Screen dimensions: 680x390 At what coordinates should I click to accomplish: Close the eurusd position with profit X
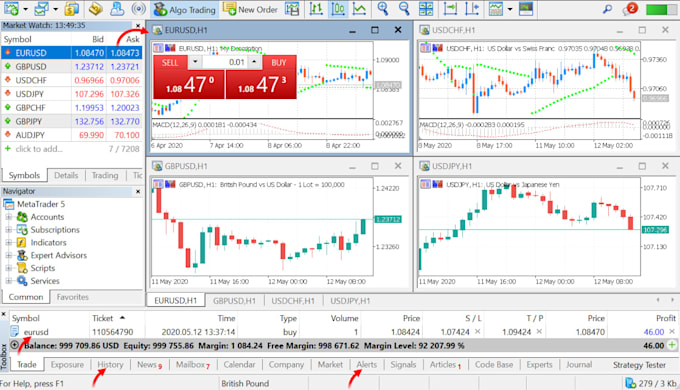coord(672,331)
